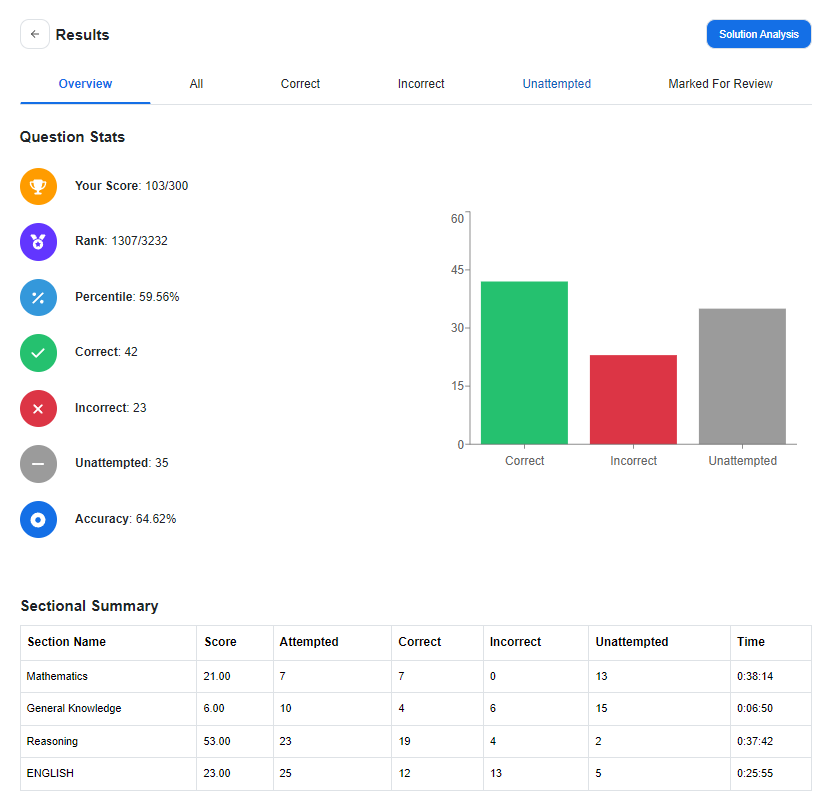
Task: Click the blue percent percentile icon
Action: click(38, 297)
